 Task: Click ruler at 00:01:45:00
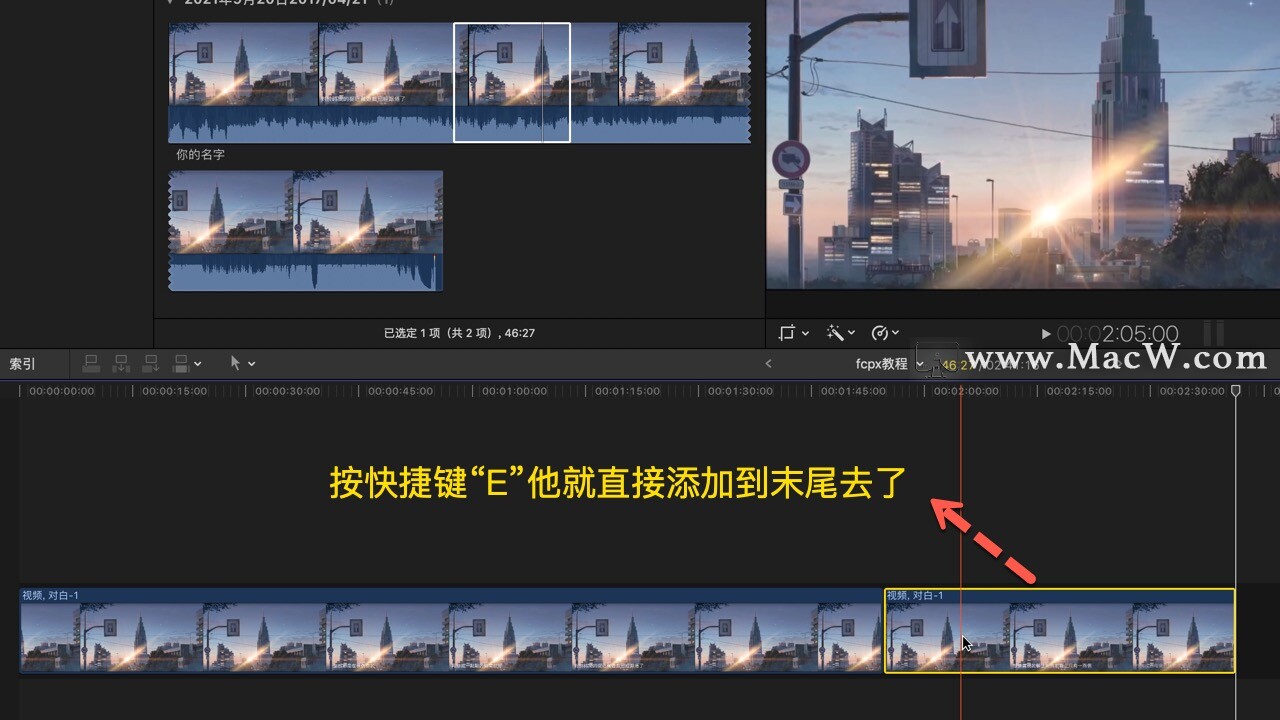853,391
